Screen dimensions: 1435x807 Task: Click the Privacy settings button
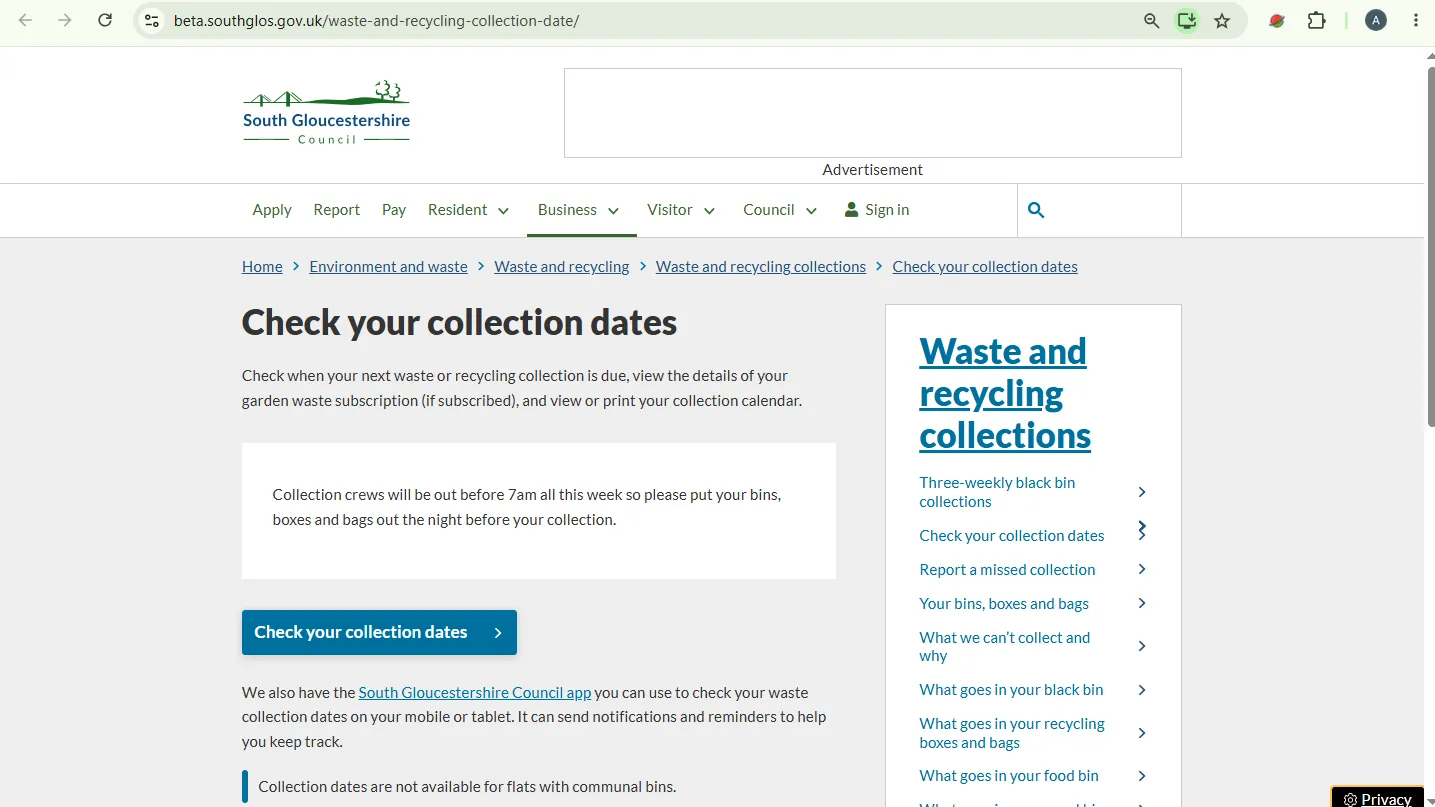coord(1377,797)
